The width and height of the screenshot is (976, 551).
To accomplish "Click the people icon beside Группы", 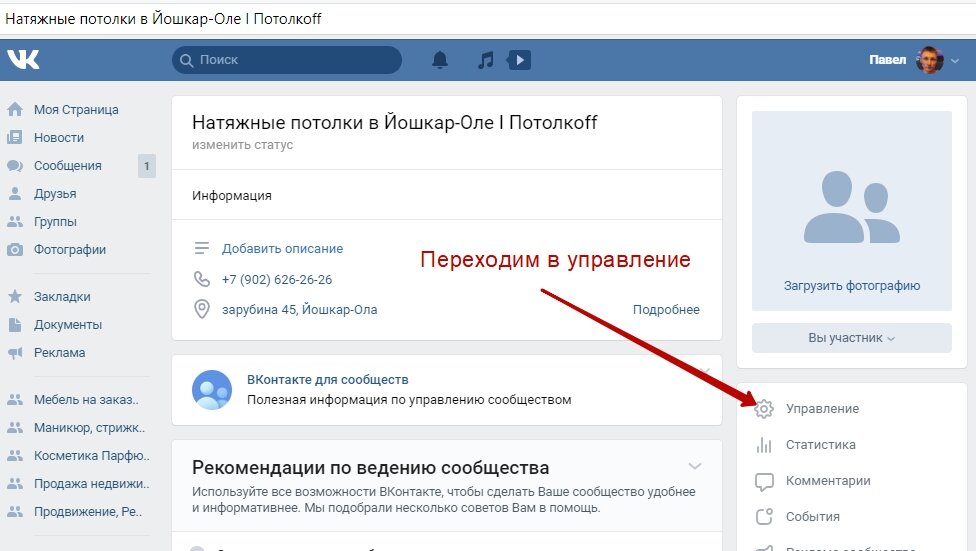I will (15, 222).
